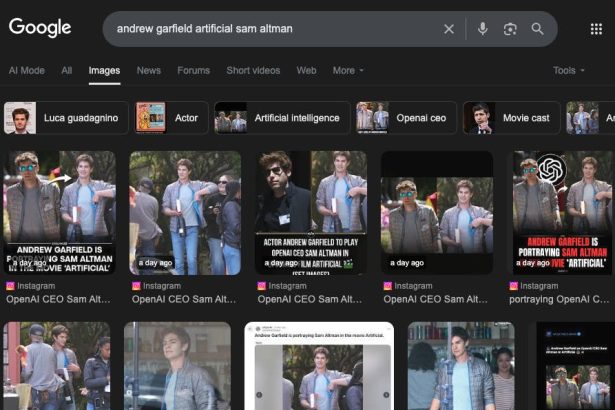This screenshot has height=410, width=615.
Task: Submit search with the magnifying glass icon
Action: tap(537, 29)
